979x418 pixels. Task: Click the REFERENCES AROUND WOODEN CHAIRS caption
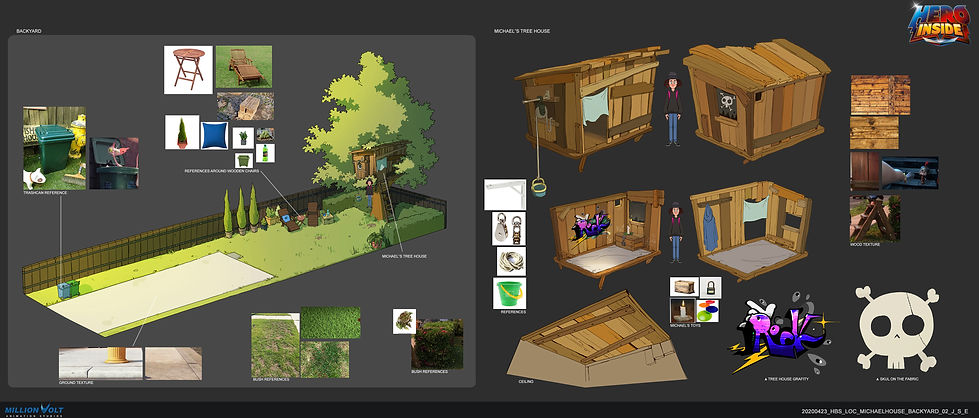click(x=220, y=171)
